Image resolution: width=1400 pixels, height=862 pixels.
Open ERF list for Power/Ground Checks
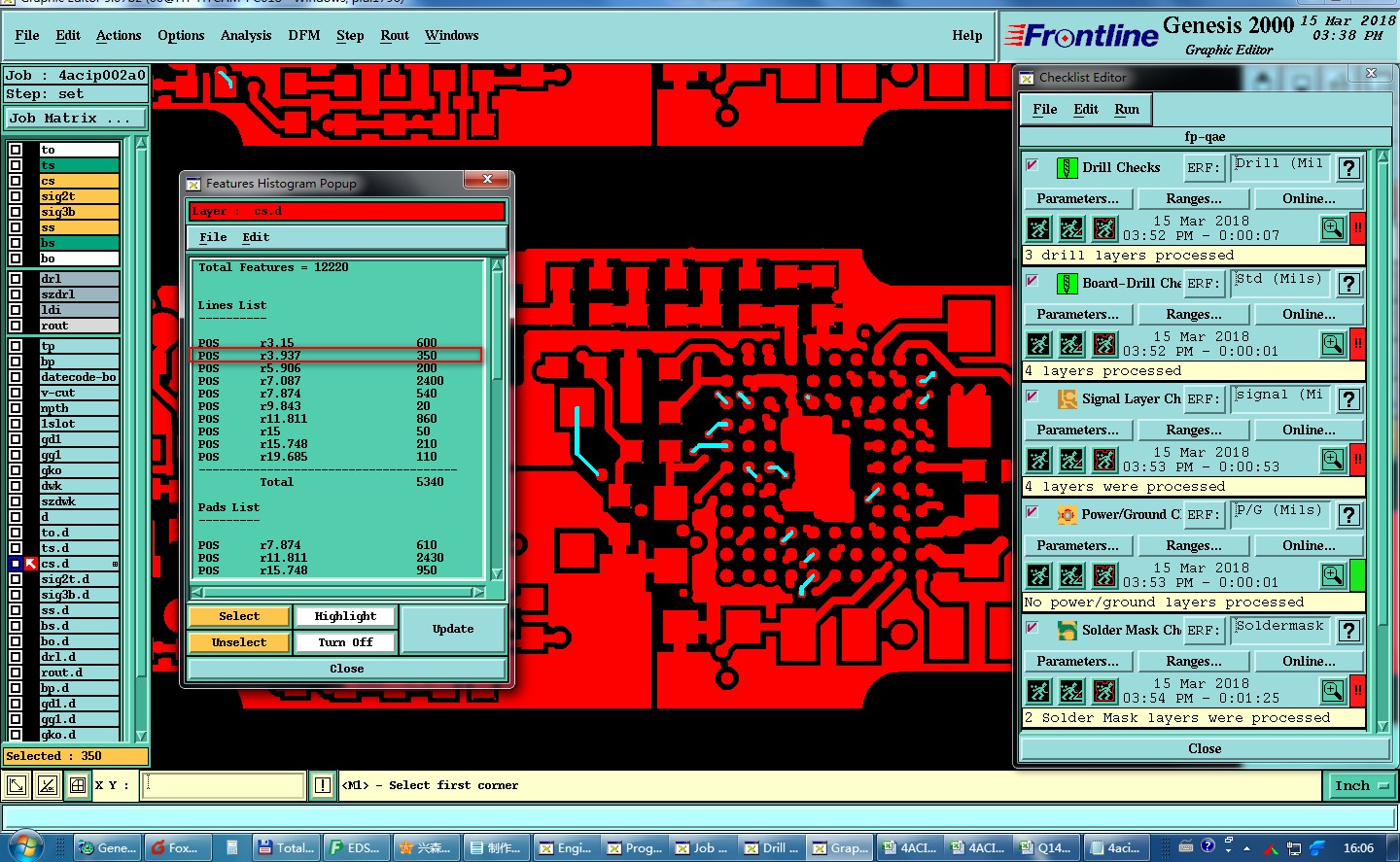[x=1204, y=515]
